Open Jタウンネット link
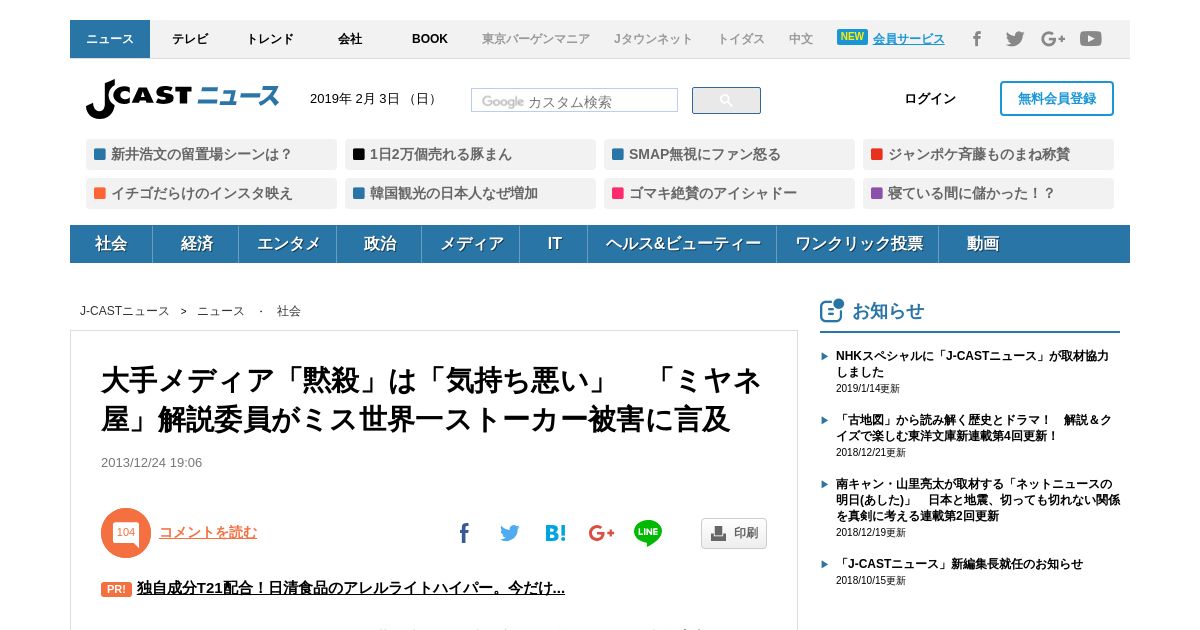The width and height of the screenshot is (1200, 630). (653, 39)
